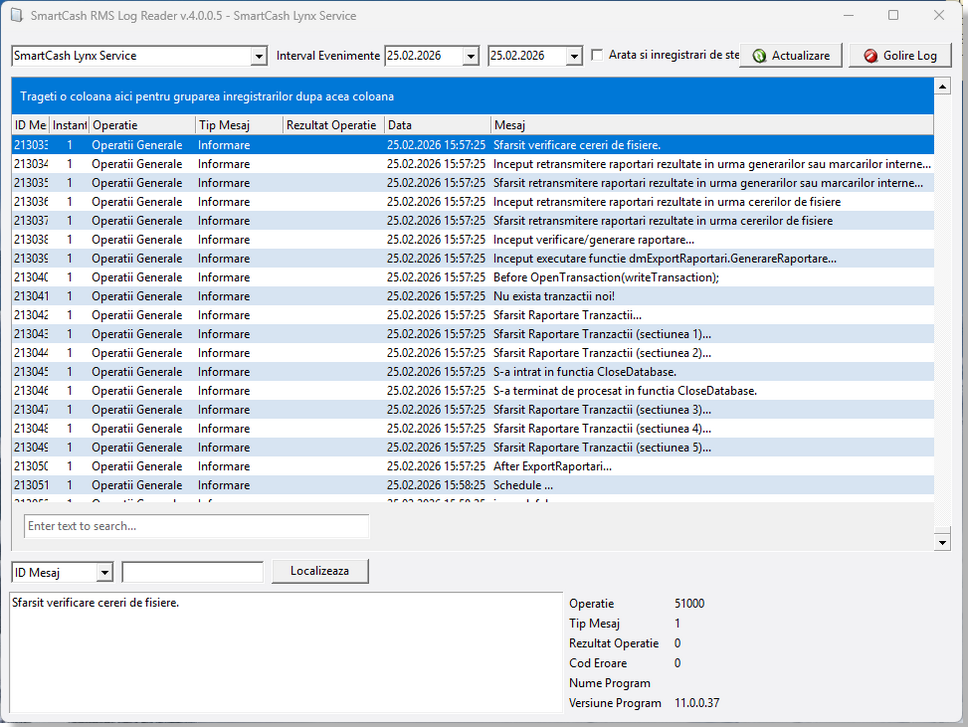The image size is (968, 727).
Task: Select row 'Inceput verificare/generare raportare...'
Action: pos(472,239)
